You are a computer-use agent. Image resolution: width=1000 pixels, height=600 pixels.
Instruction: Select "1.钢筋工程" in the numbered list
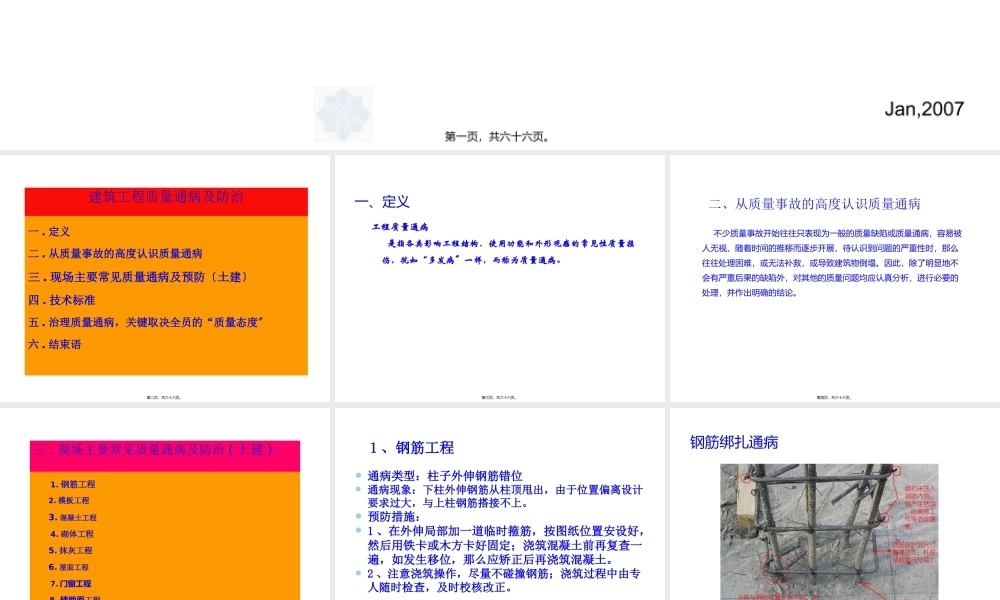[x=75, y=483]
